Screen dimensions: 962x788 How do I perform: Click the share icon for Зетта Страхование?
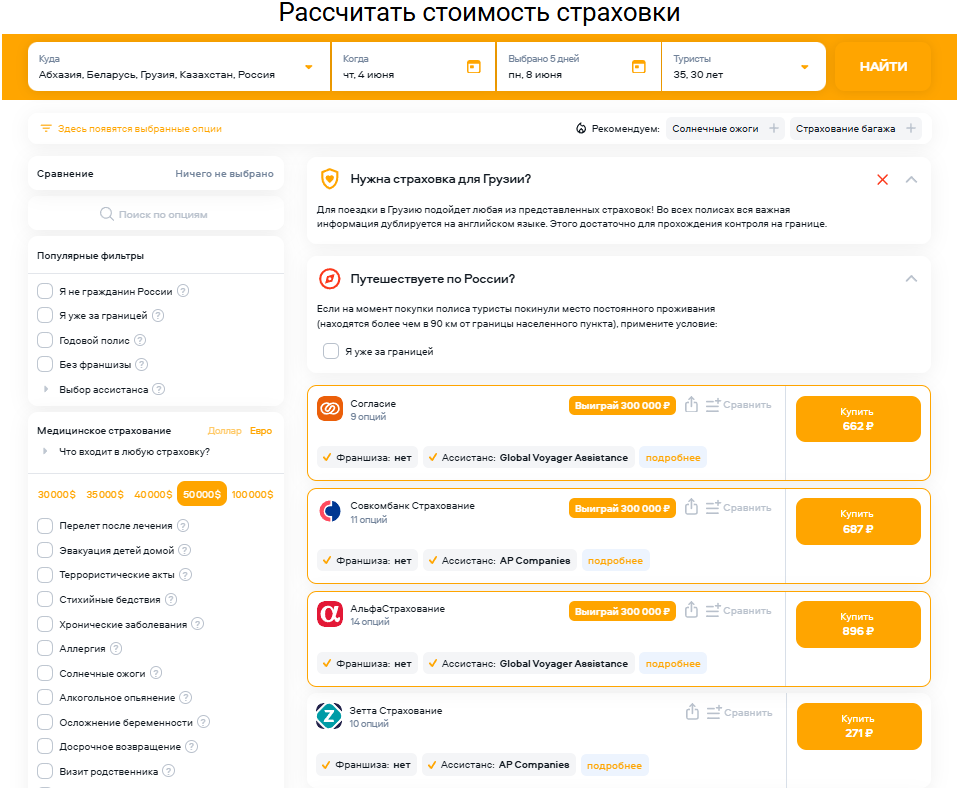click(691, 712)
